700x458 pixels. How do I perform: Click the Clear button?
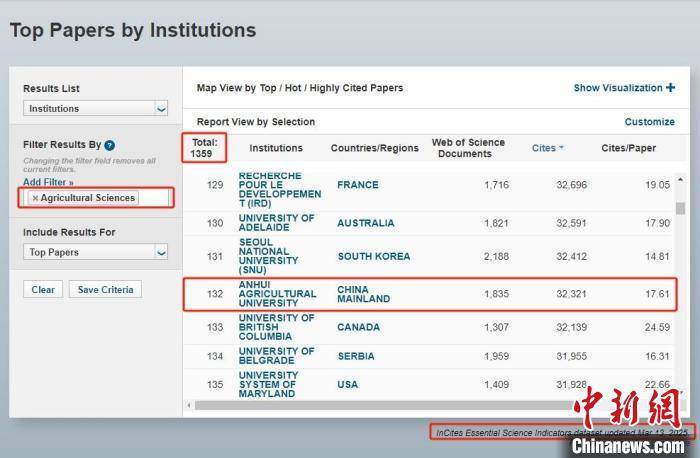[x=43, y=289]
